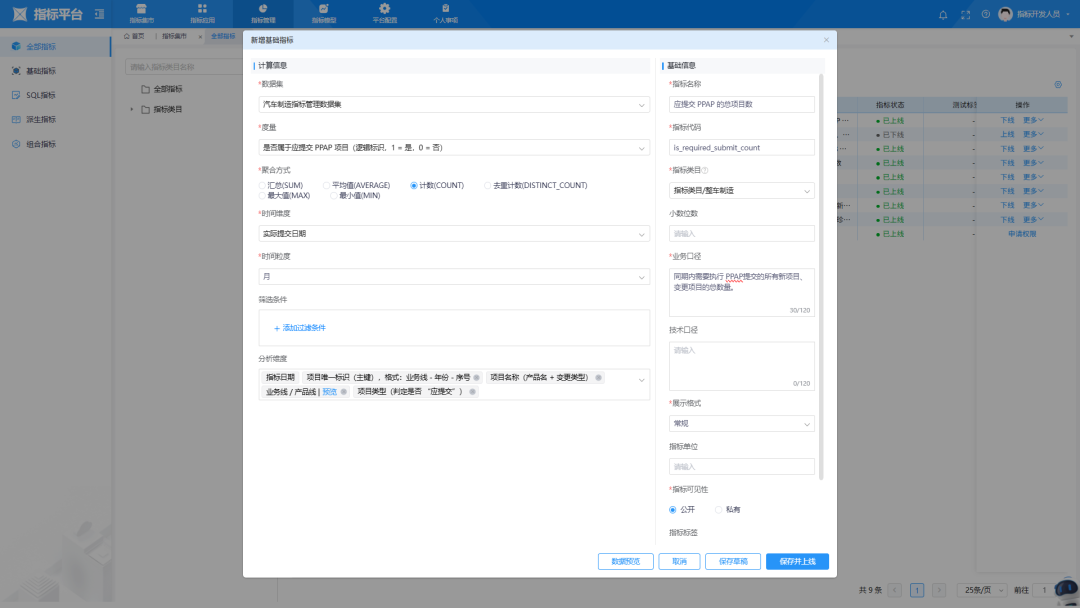
Task: Click the dialog's vertical scrollbar
Action: click(822, 270)
